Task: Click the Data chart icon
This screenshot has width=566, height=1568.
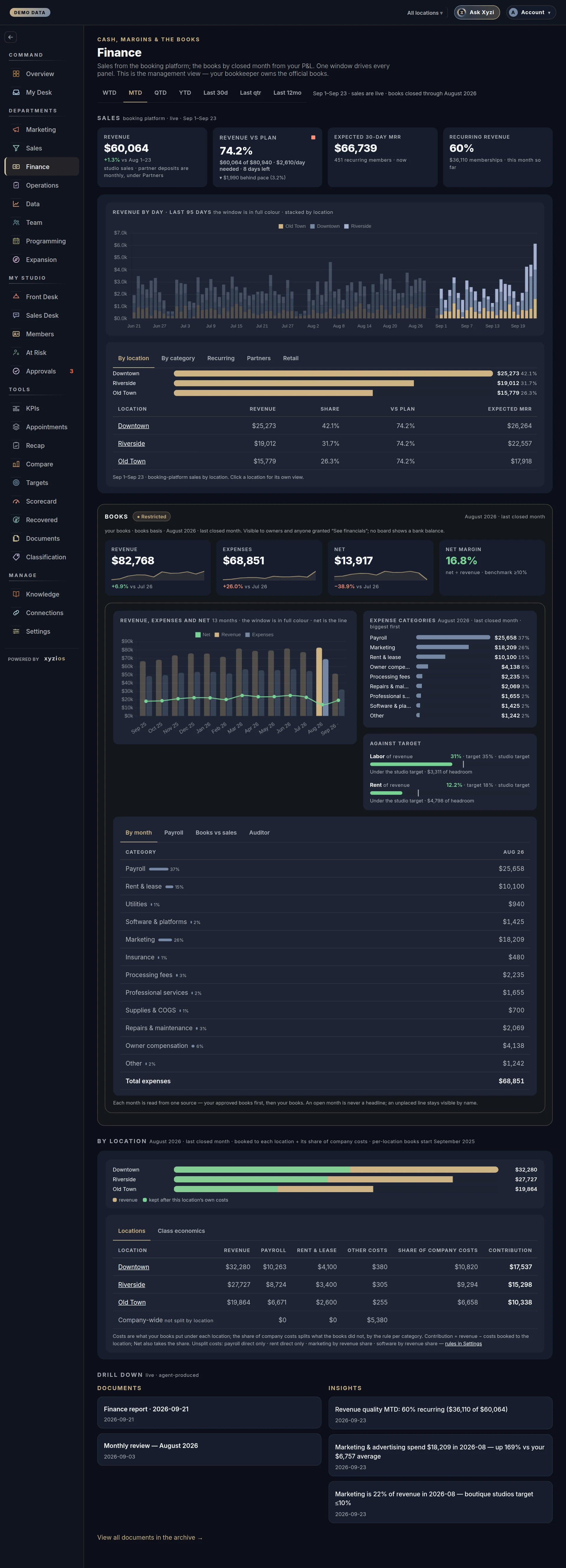Action: (17, 204)
